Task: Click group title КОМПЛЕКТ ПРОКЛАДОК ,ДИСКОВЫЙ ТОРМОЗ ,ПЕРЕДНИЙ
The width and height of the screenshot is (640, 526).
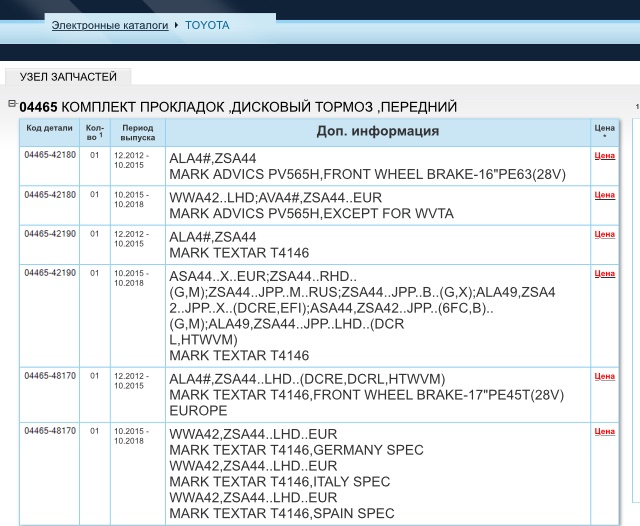Action: 259,107
